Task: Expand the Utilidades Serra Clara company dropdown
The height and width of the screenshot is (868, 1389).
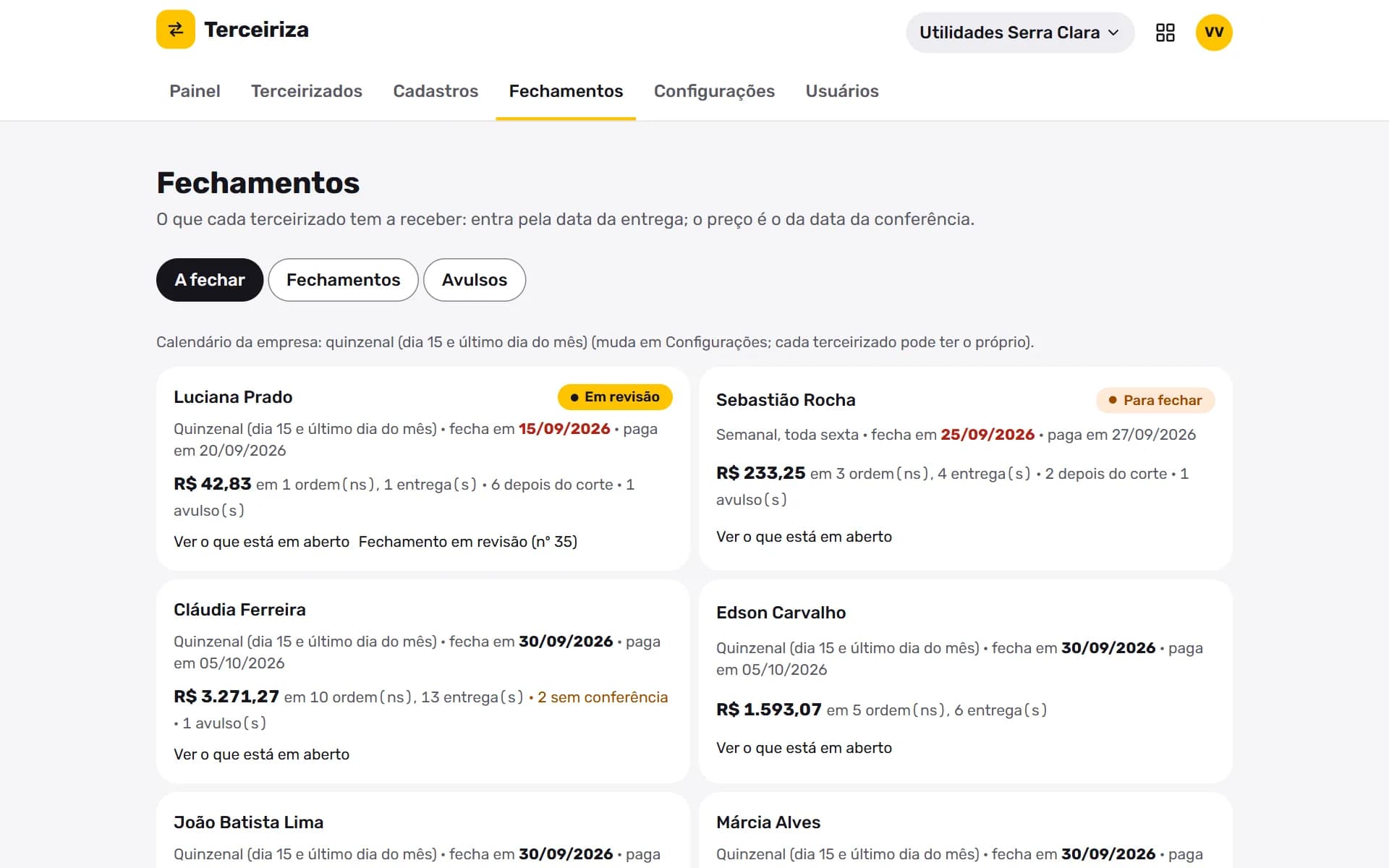Action: click(1020, 33)
